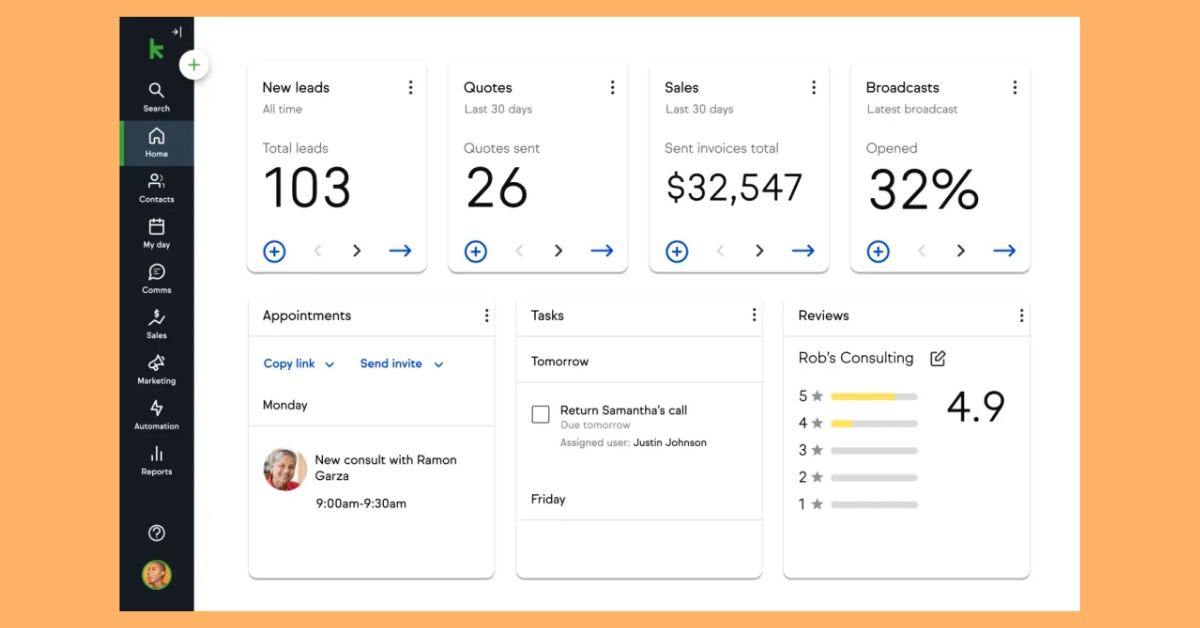
Task: Open the Contacts section icon
Action: coord(156,186)
